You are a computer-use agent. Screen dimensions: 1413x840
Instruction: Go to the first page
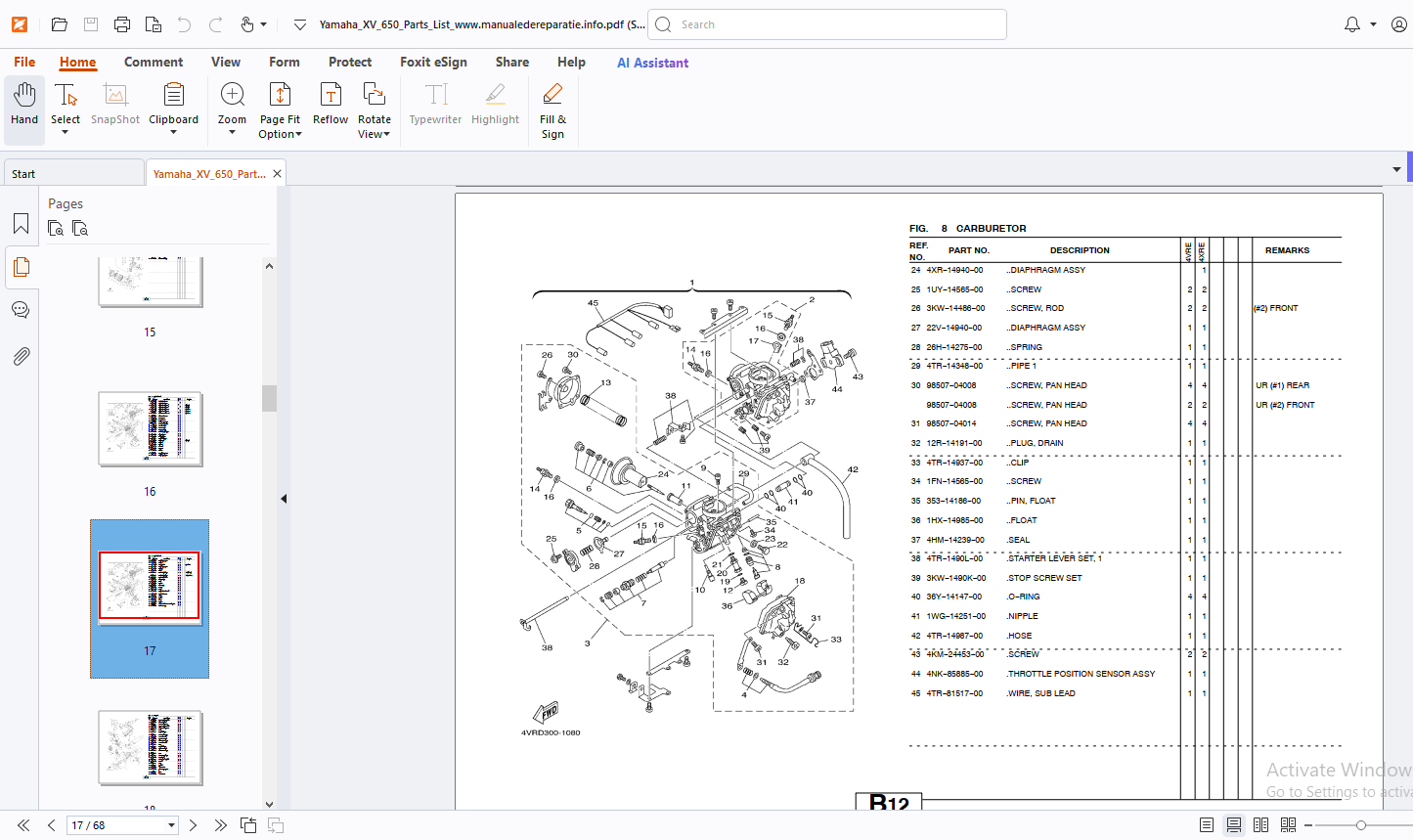click(x=23, y=825)
